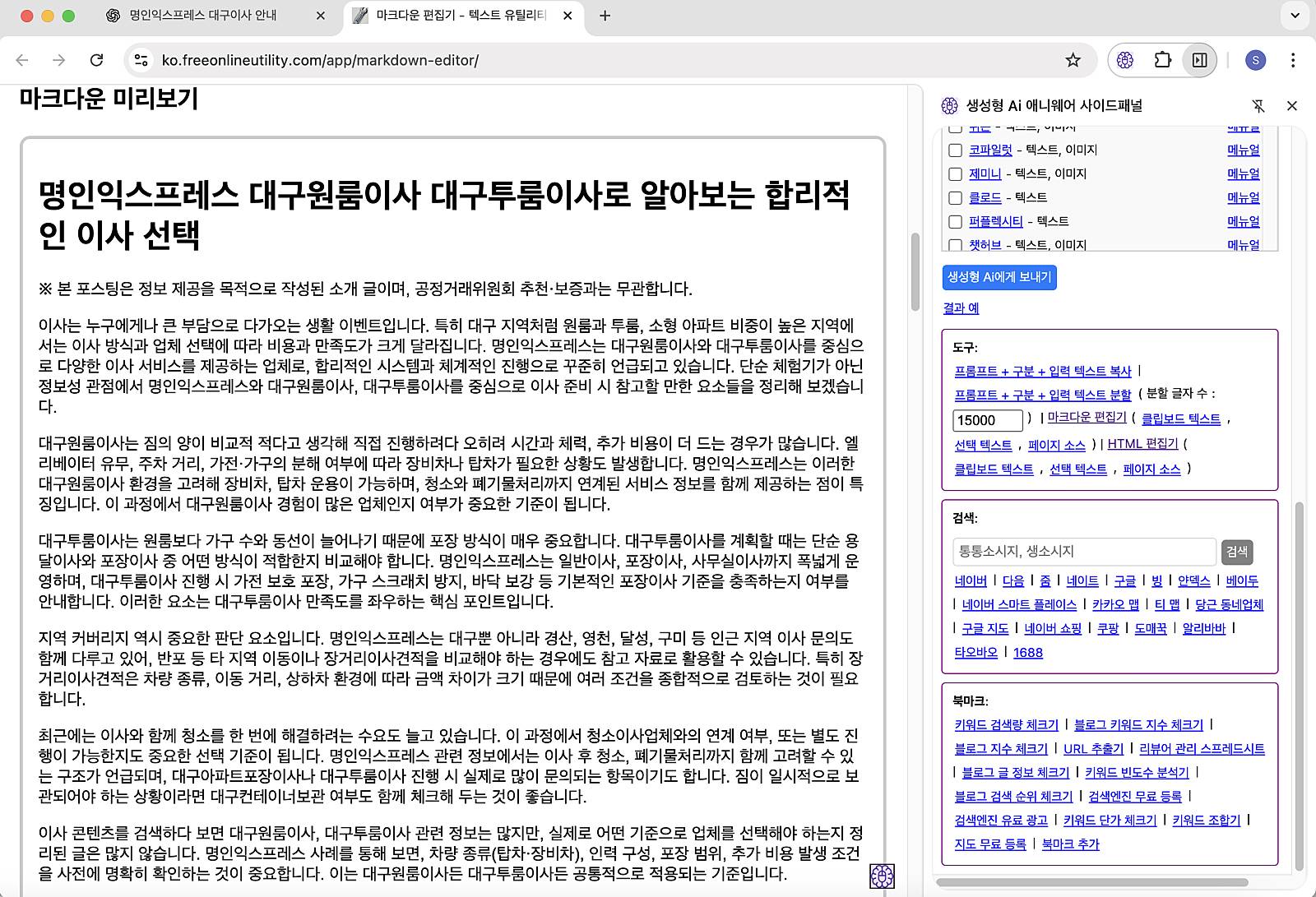Viewport: 1316px width, 897px height.
Task: Tick the 클로드 checkbox
Action: click(955, 198)
